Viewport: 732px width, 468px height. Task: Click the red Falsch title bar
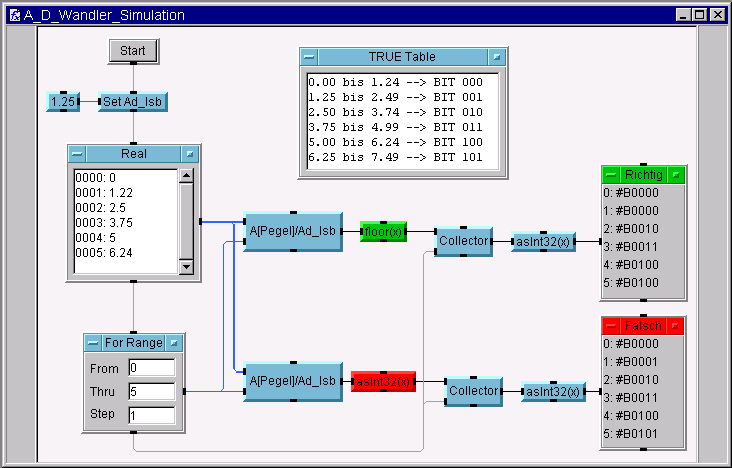tap(644, 326)
